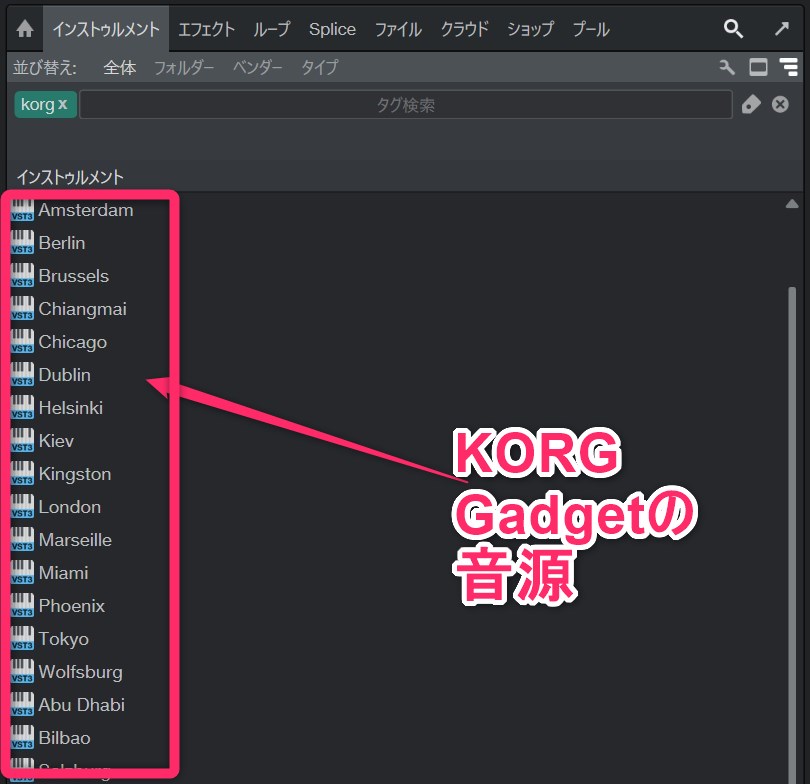Switch to thumbnail gallery view icon
The width and height of the screenshot is (810, 784).
coord(758,68)
